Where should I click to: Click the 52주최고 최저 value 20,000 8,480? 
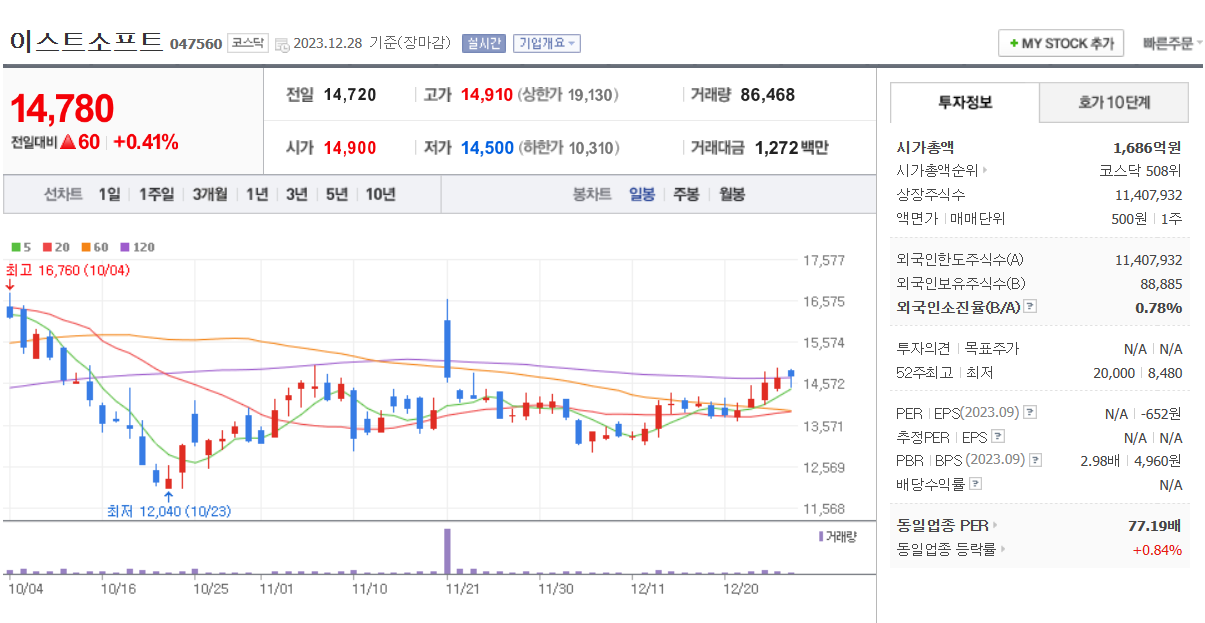point(1138,373)
